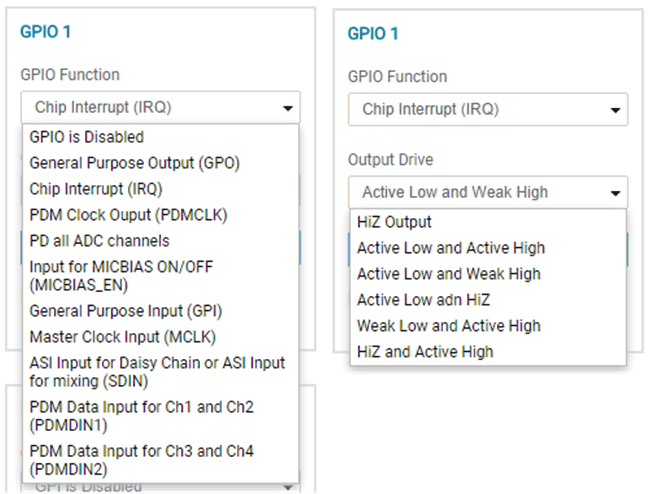This screenshot has height=494, width=657.
Task: Choose 'HiZ Output' drive option
Action: tap(395, 222)
